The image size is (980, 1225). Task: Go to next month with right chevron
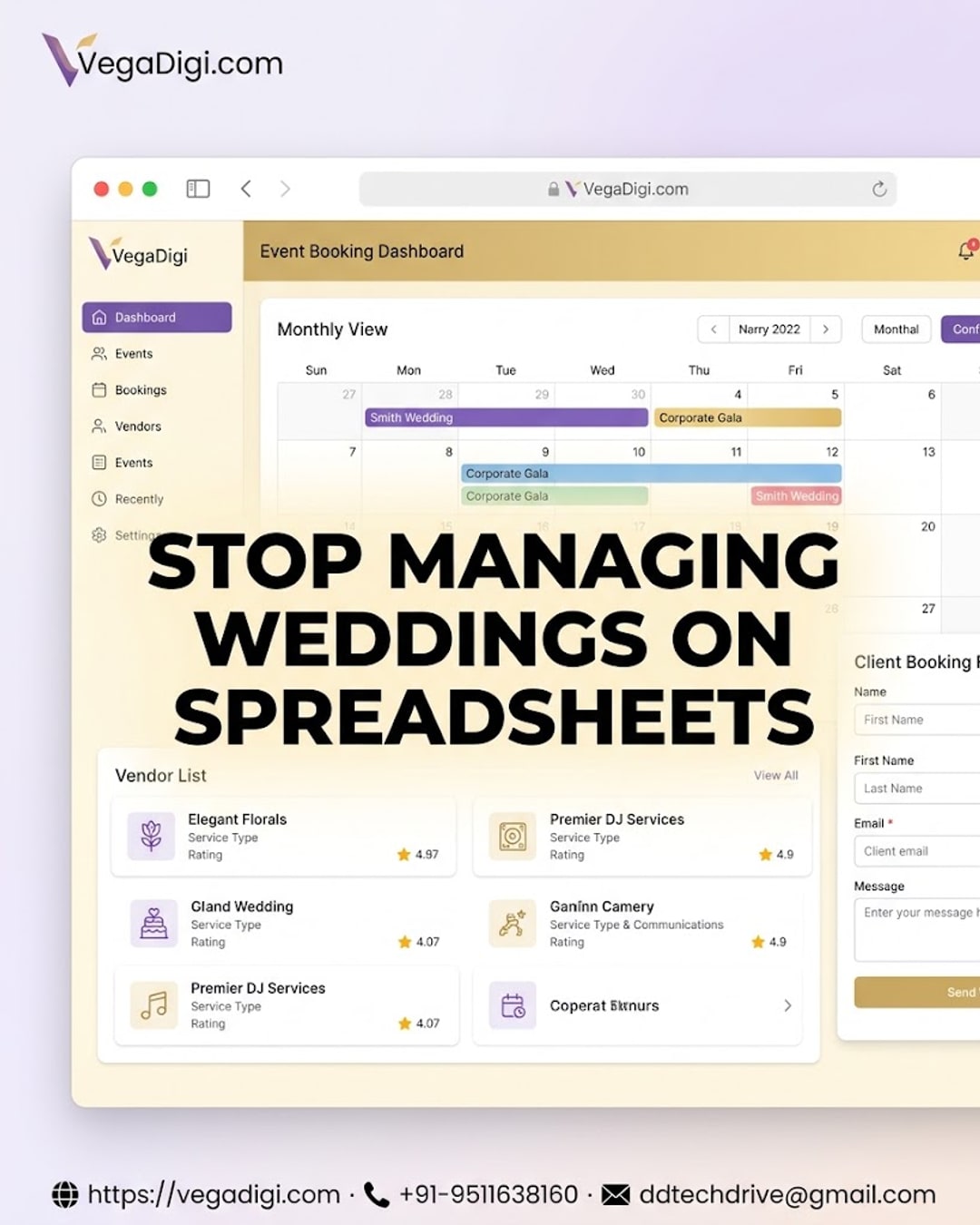826,329
